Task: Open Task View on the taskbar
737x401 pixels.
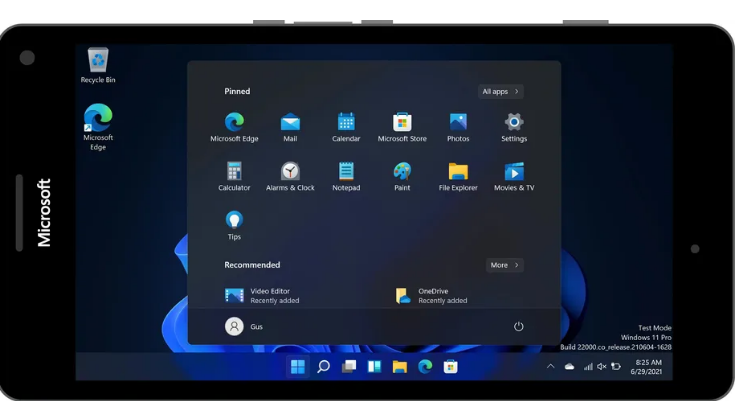Action: (x=349, y=366)
